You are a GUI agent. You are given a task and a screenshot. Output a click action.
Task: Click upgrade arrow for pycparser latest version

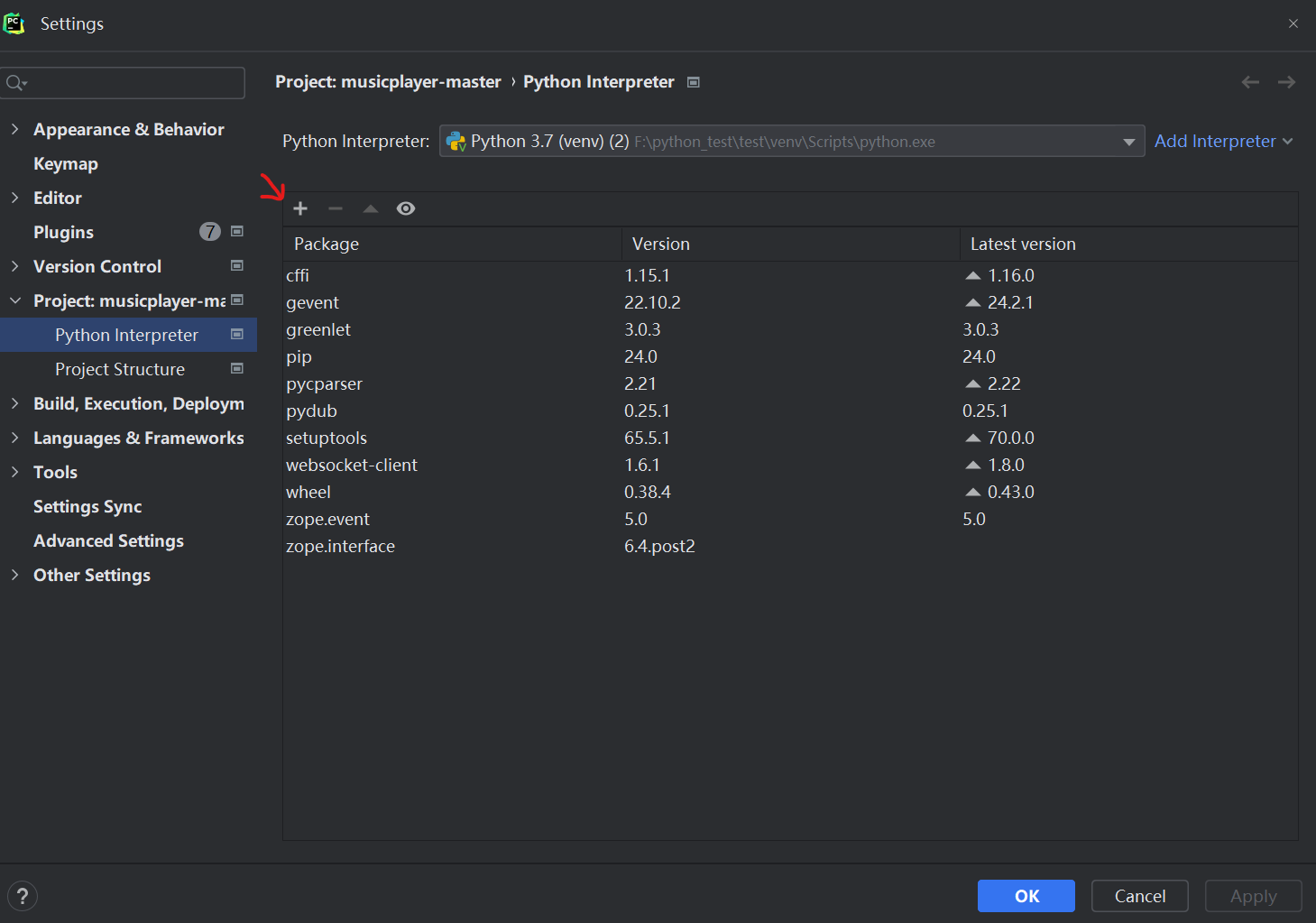[x=973, y=383]
